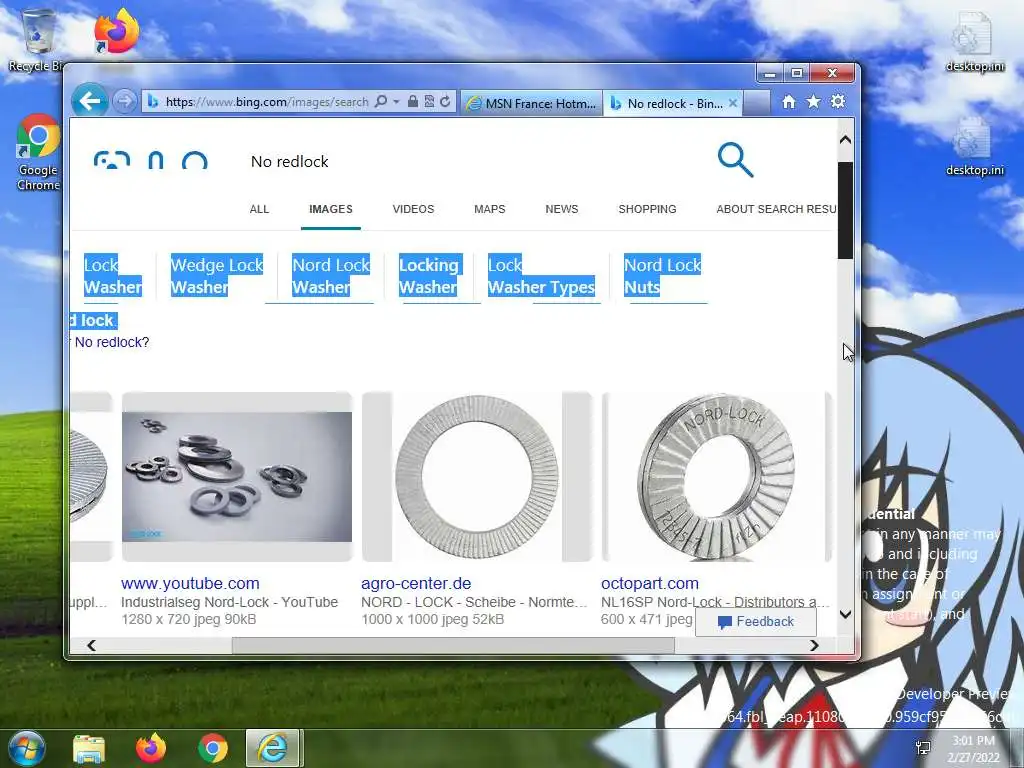The height and width of the screenshot is (768, 1024).
Task: Click Industrialseg Nord-Lock - YouTube caption
Action: click(x=229, y=602)
